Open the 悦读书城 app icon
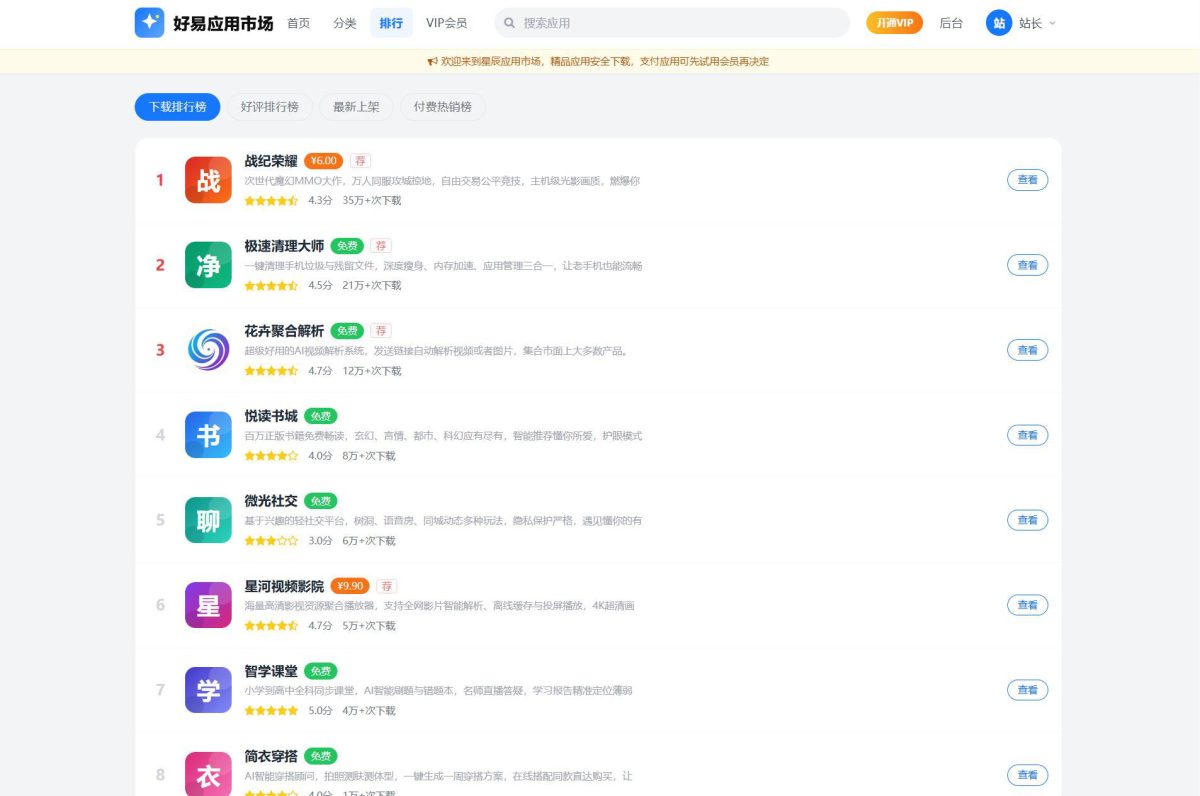 [x=208, y=435]
